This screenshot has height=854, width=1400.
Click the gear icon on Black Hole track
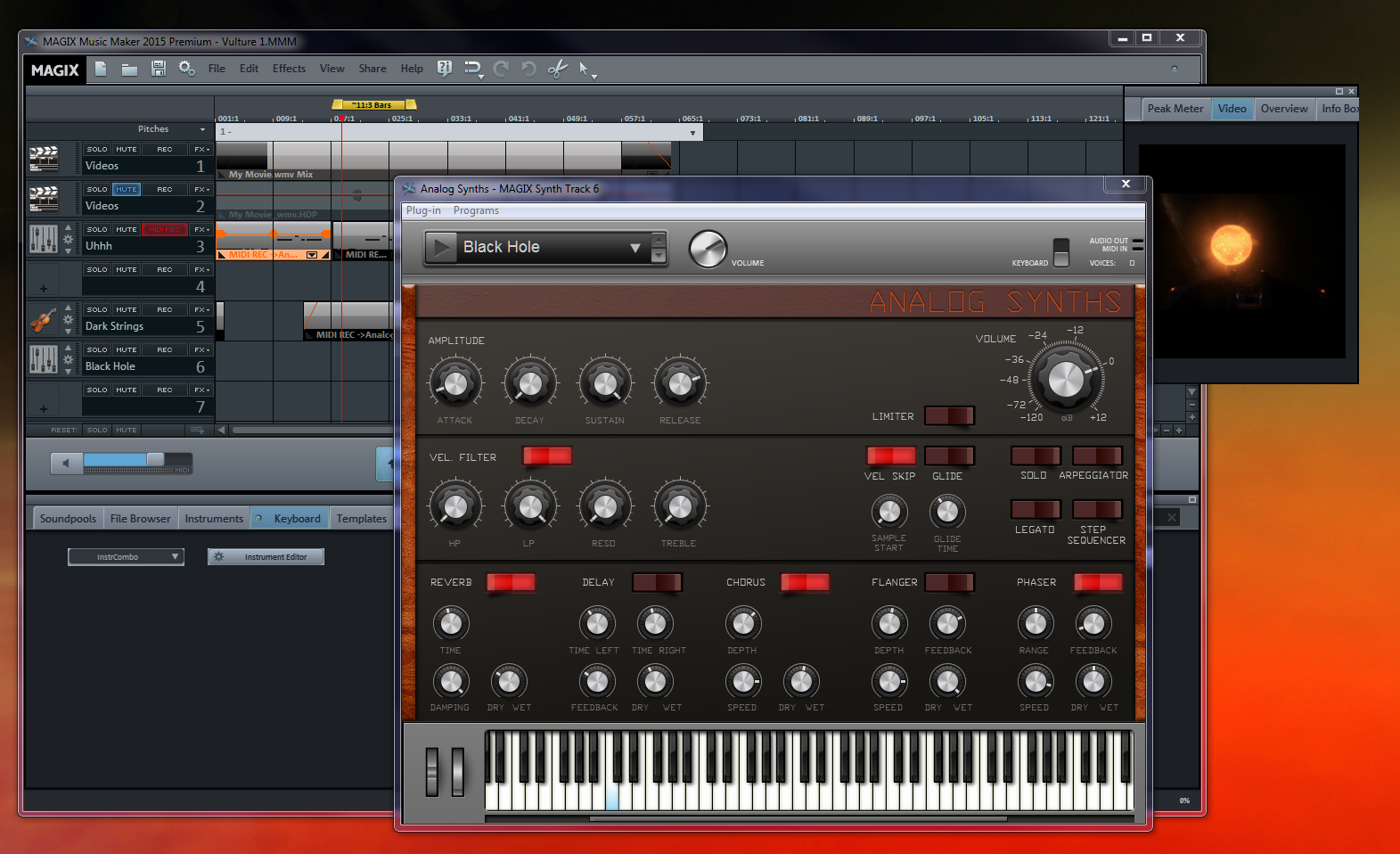tap(69, 360)
